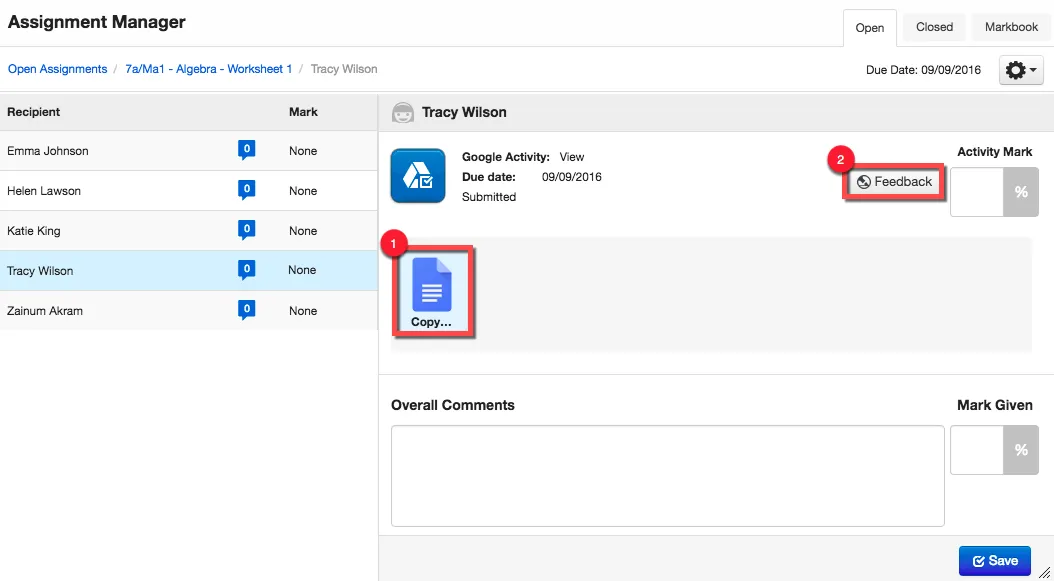Click the Due Date: 09/09/2016 header text
The height and width of the screenshot is (581, 1054).
[x=924, y=70]
